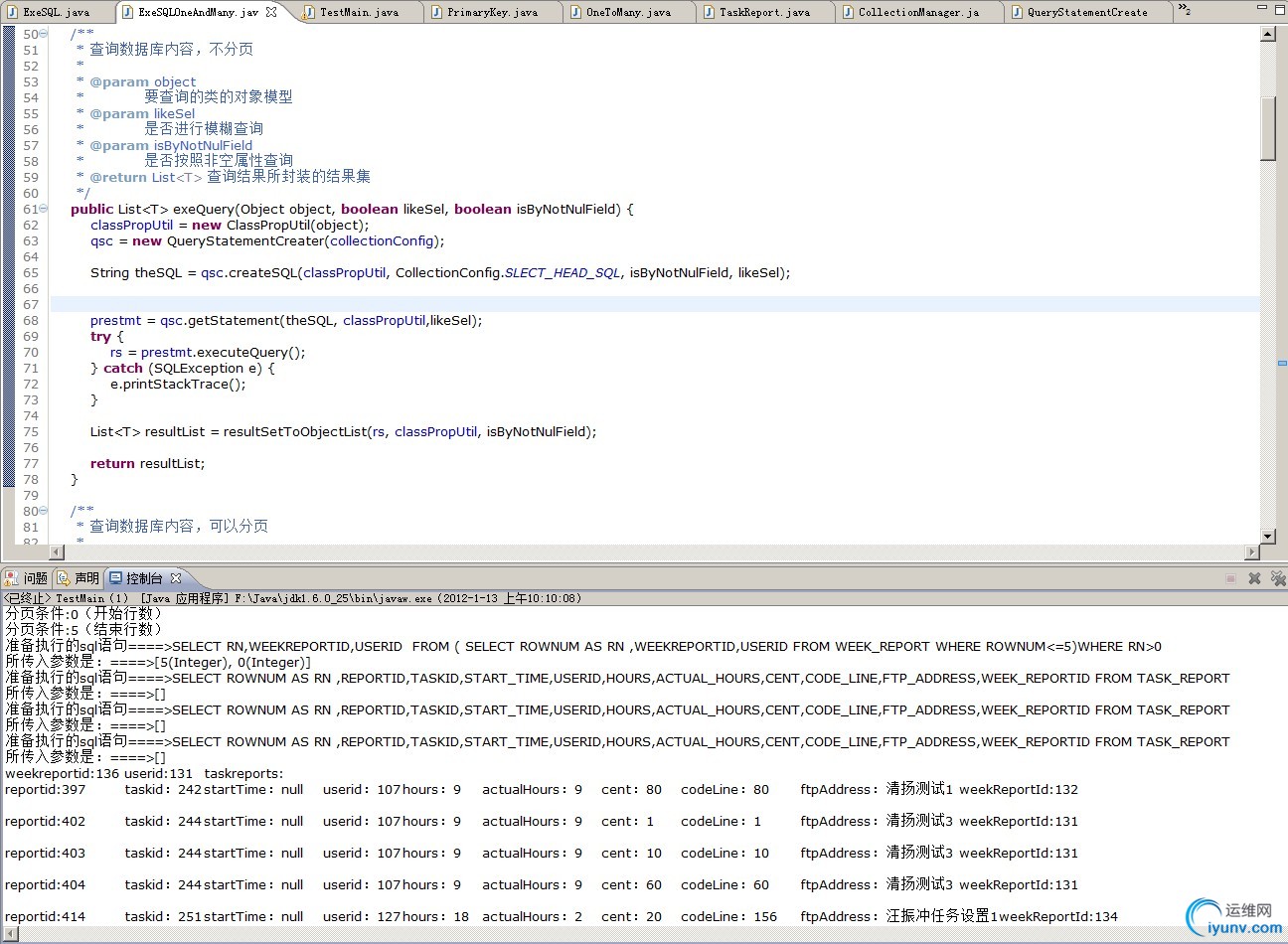Click the editor vertical scrollbar down arrow
The height and width of the screenshot is (944, 1288).
(x=1268, y=537)
